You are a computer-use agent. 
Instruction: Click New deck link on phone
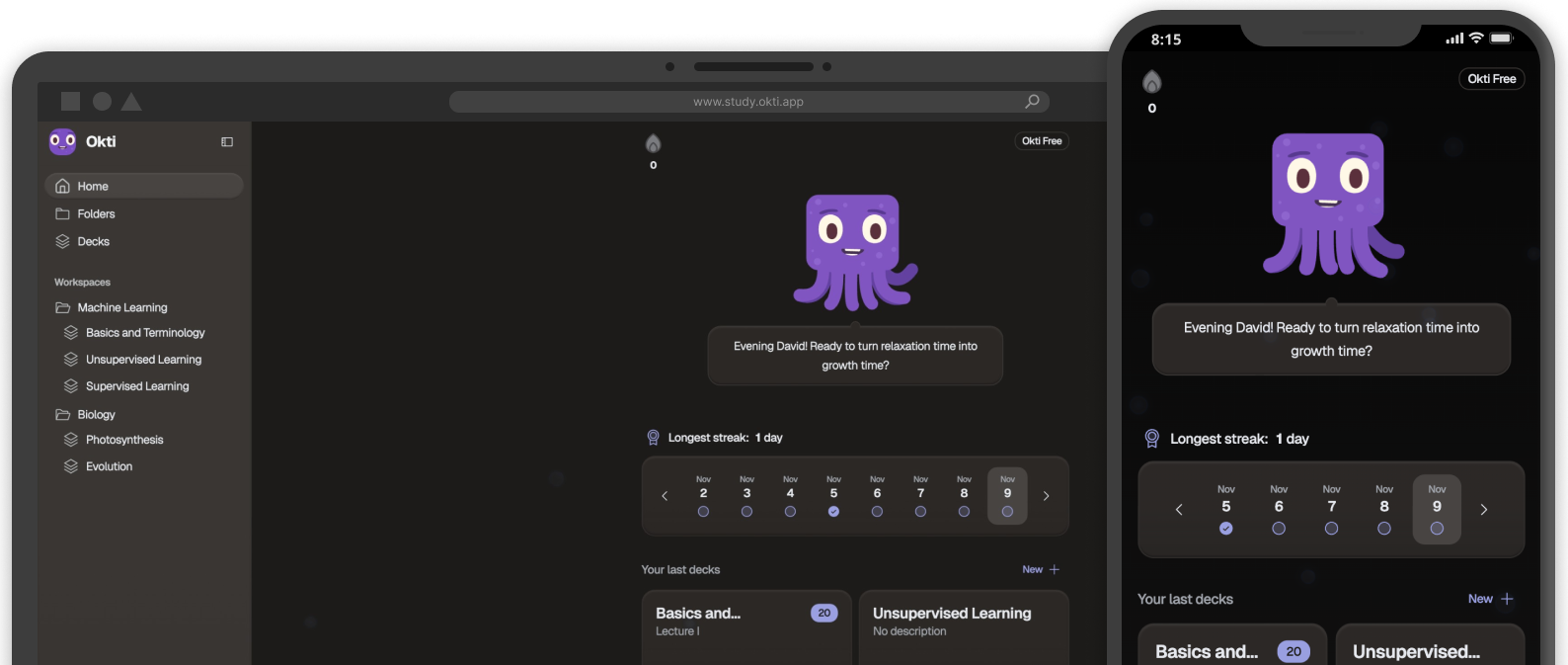click(1491, 599)
